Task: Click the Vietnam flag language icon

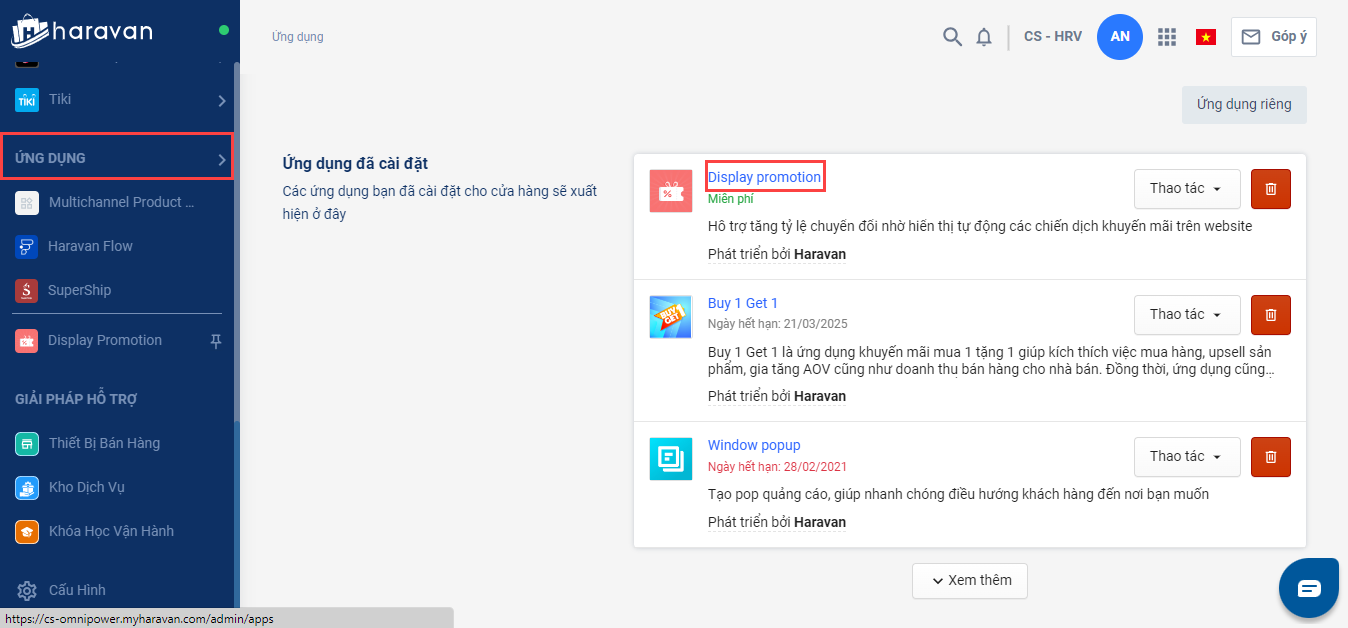Action: tap(1206, 37)
